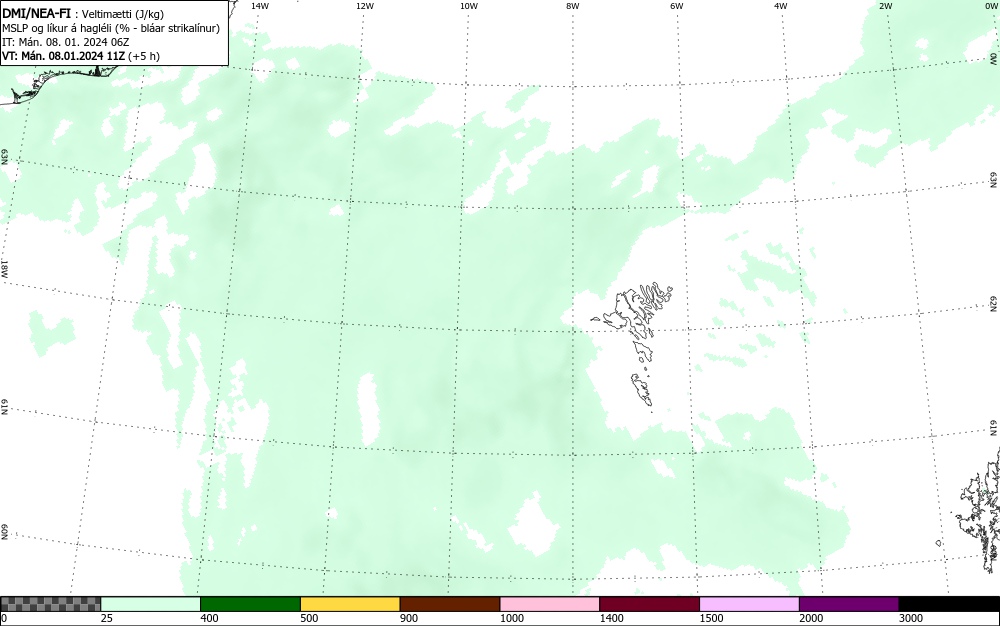The width and height of the screenshot is (1000, 626).
Task: Click the "(+5 h)" forecast offset text
Action: pos(144,56)
